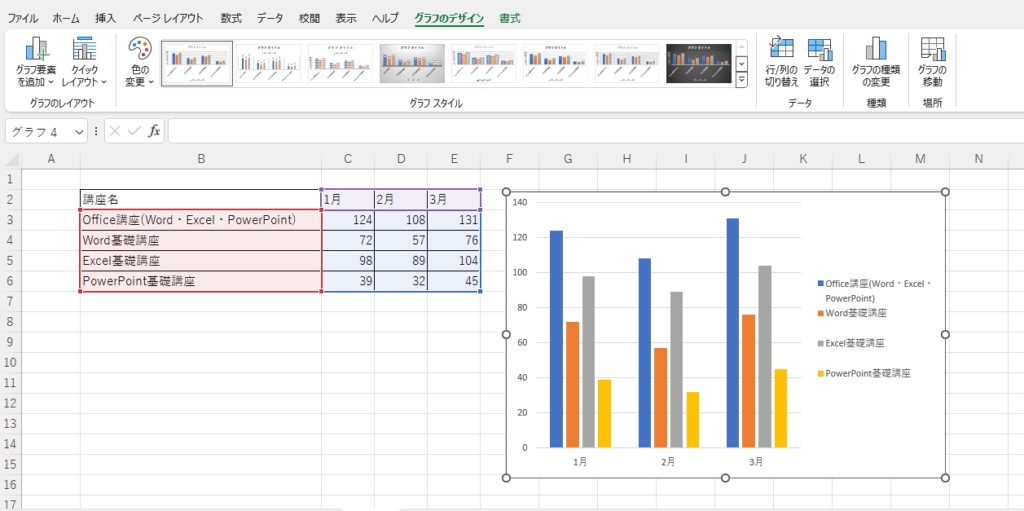The image size is (1024, 511).
Task: Click the Word基礎講座 cell
Action: (201, 240)
